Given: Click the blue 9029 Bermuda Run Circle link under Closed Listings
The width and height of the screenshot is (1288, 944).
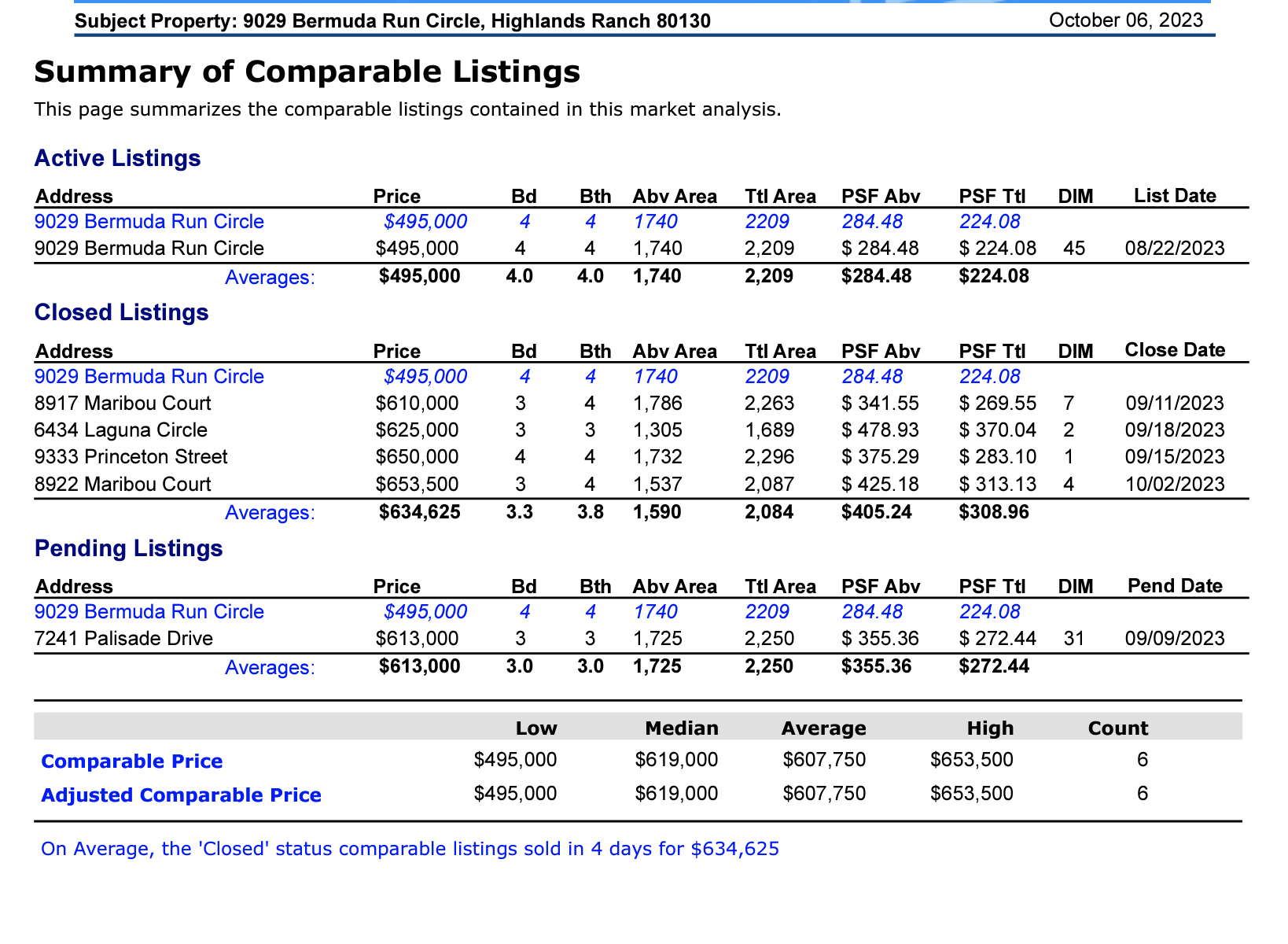Looking at the screenshot, I should 149,377.
